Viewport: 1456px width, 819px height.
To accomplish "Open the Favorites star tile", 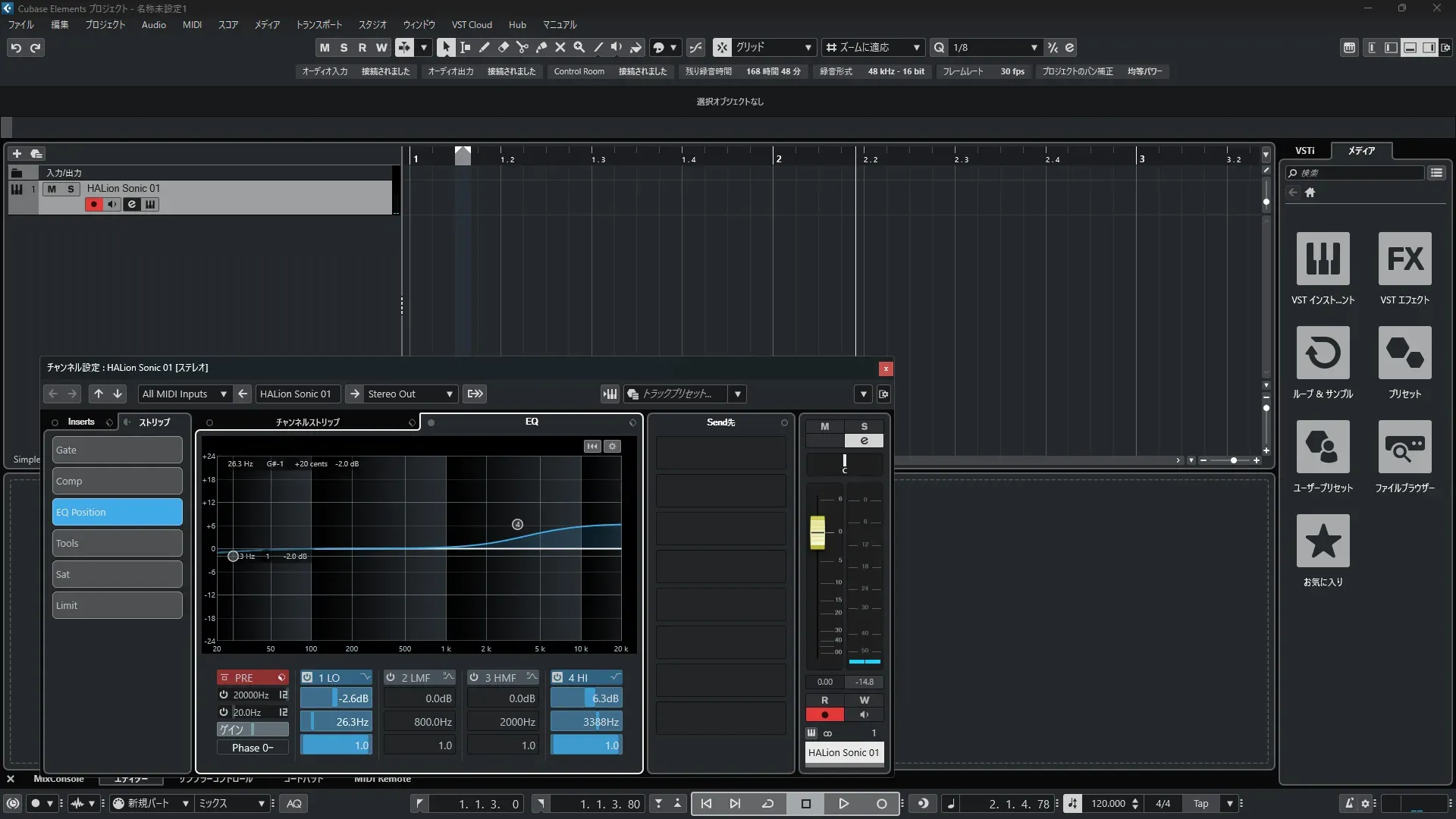I will [x=1323, y=541].
